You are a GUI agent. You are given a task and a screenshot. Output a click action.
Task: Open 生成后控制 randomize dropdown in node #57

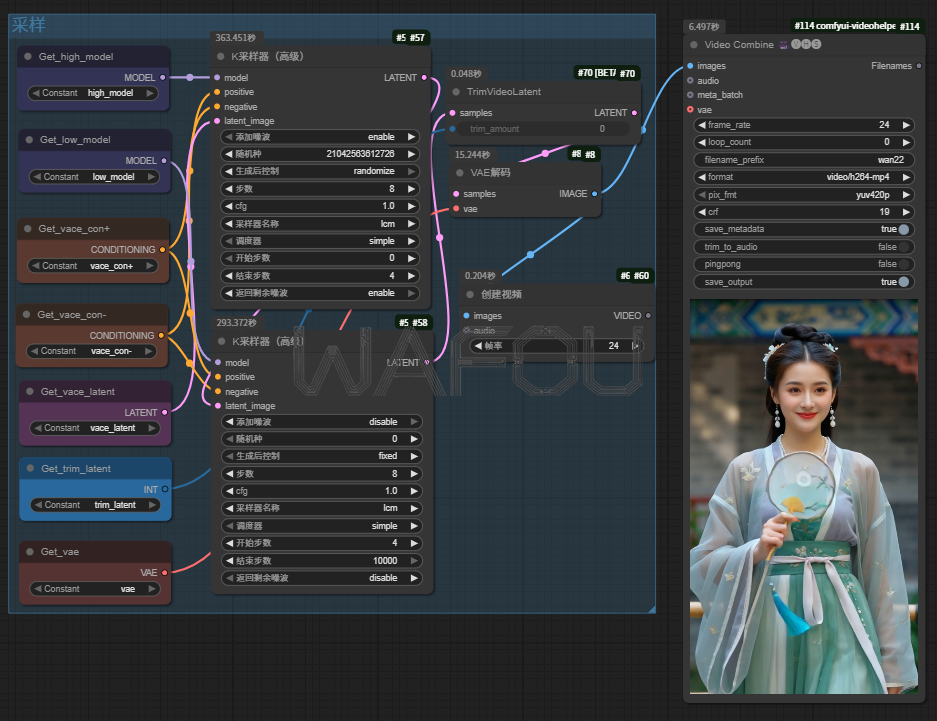[320, 171]
